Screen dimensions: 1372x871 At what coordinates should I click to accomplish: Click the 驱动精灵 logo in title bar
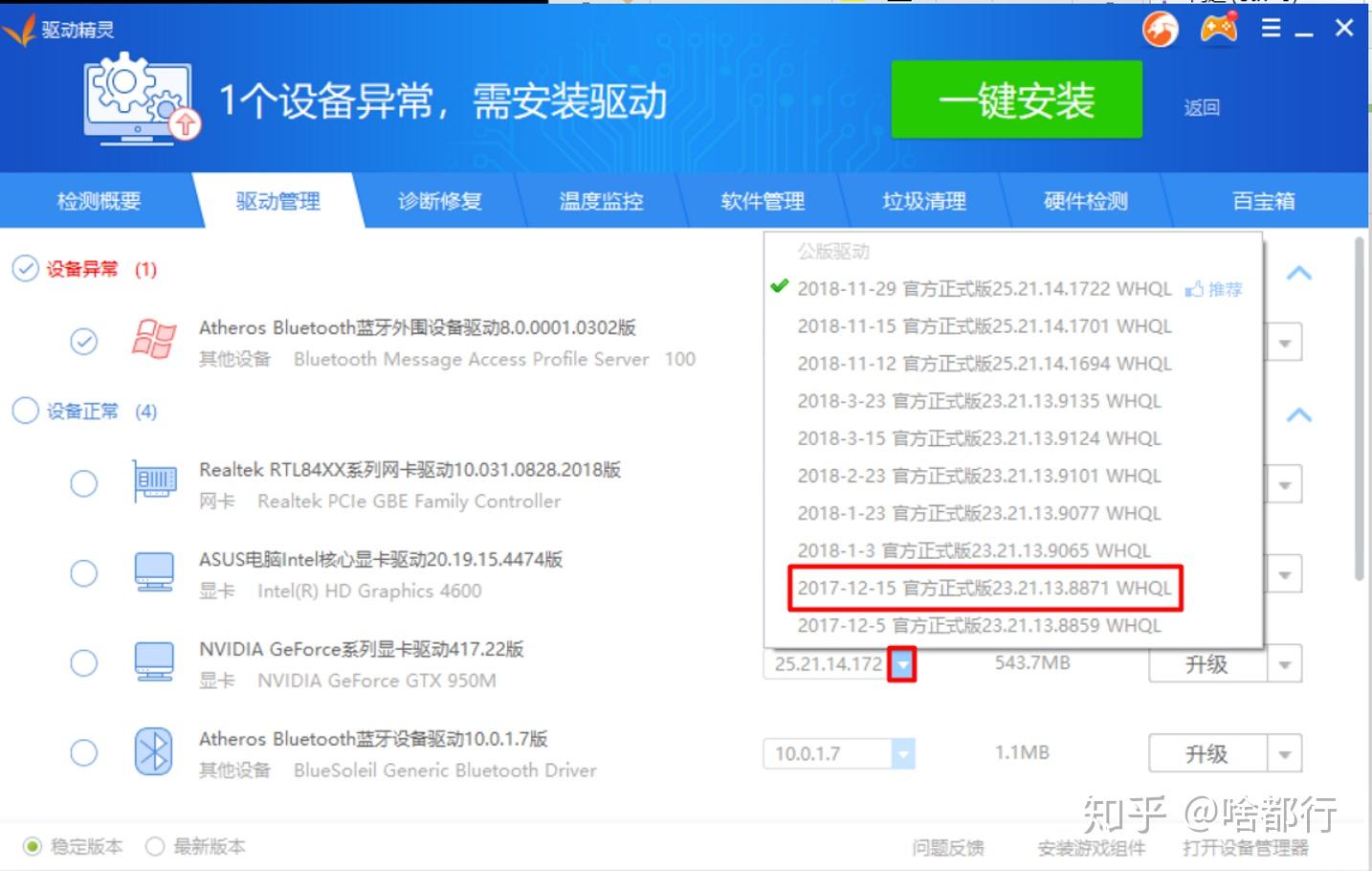point(59,30)
